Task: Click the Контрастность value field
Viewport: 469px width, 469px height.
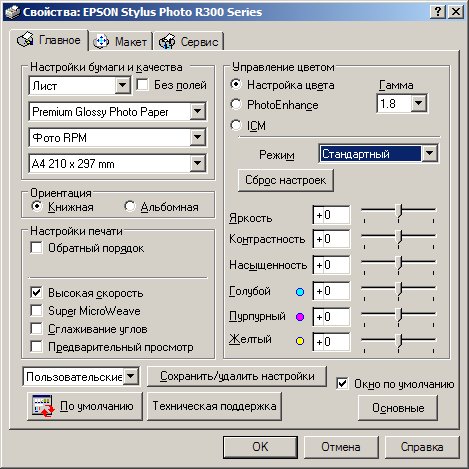Action: coord(331,239)
